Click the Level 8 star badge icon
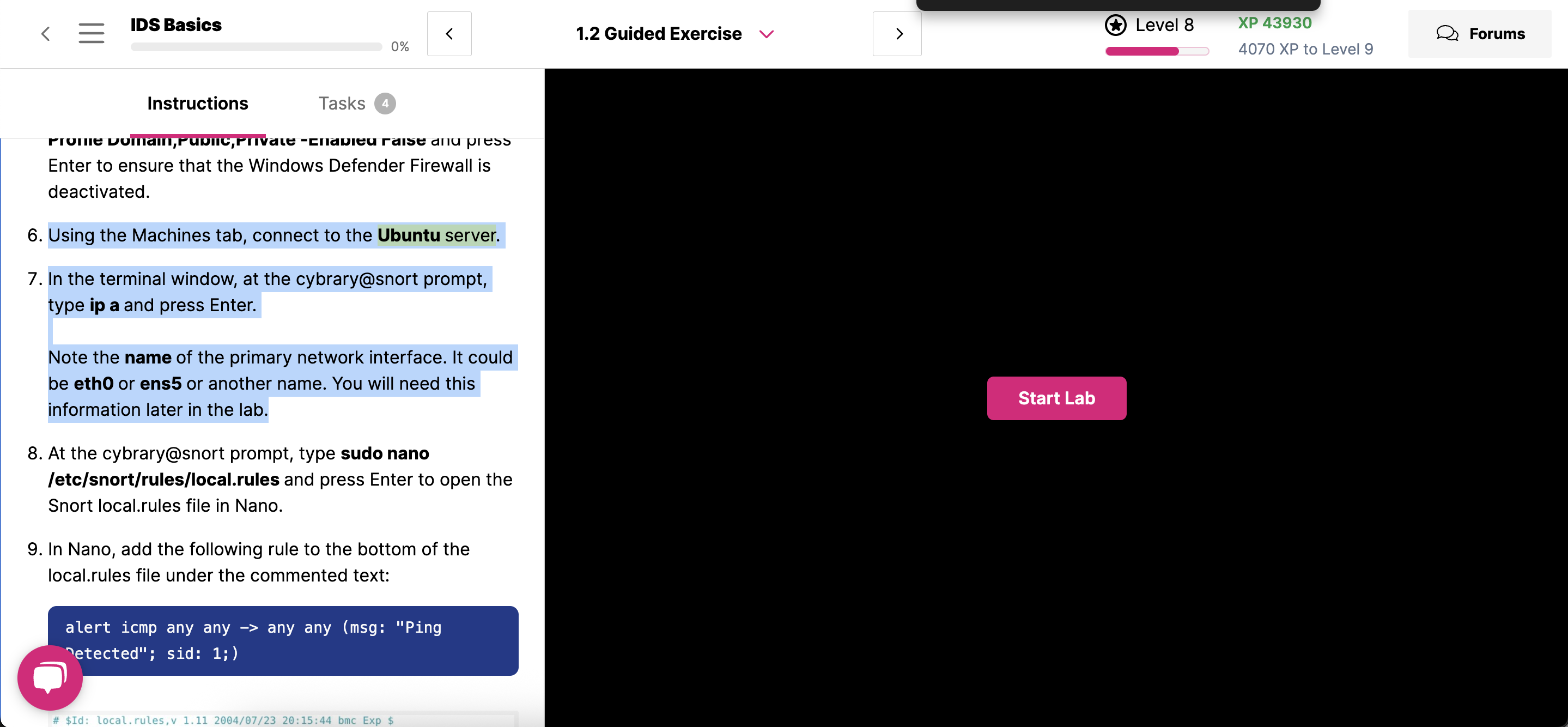 [x=1115, y=25]
